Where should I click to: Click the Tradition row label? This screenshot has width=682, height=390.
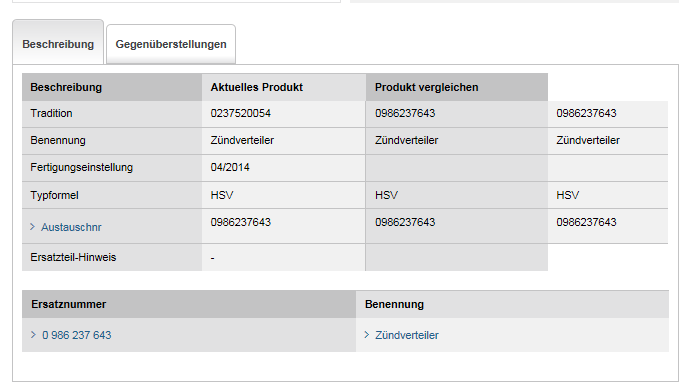51,113
